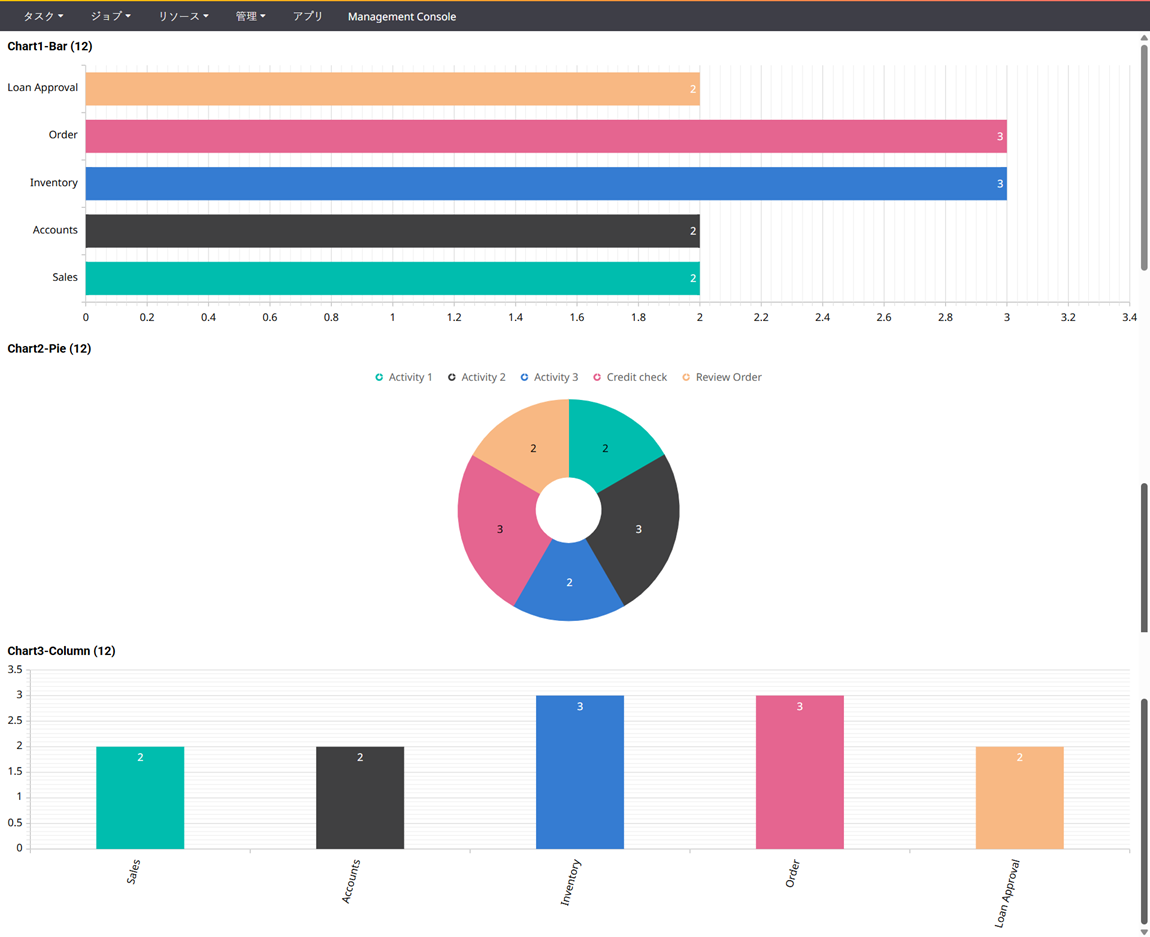Open the リソース dropdown menu

(x=183, y=17)
